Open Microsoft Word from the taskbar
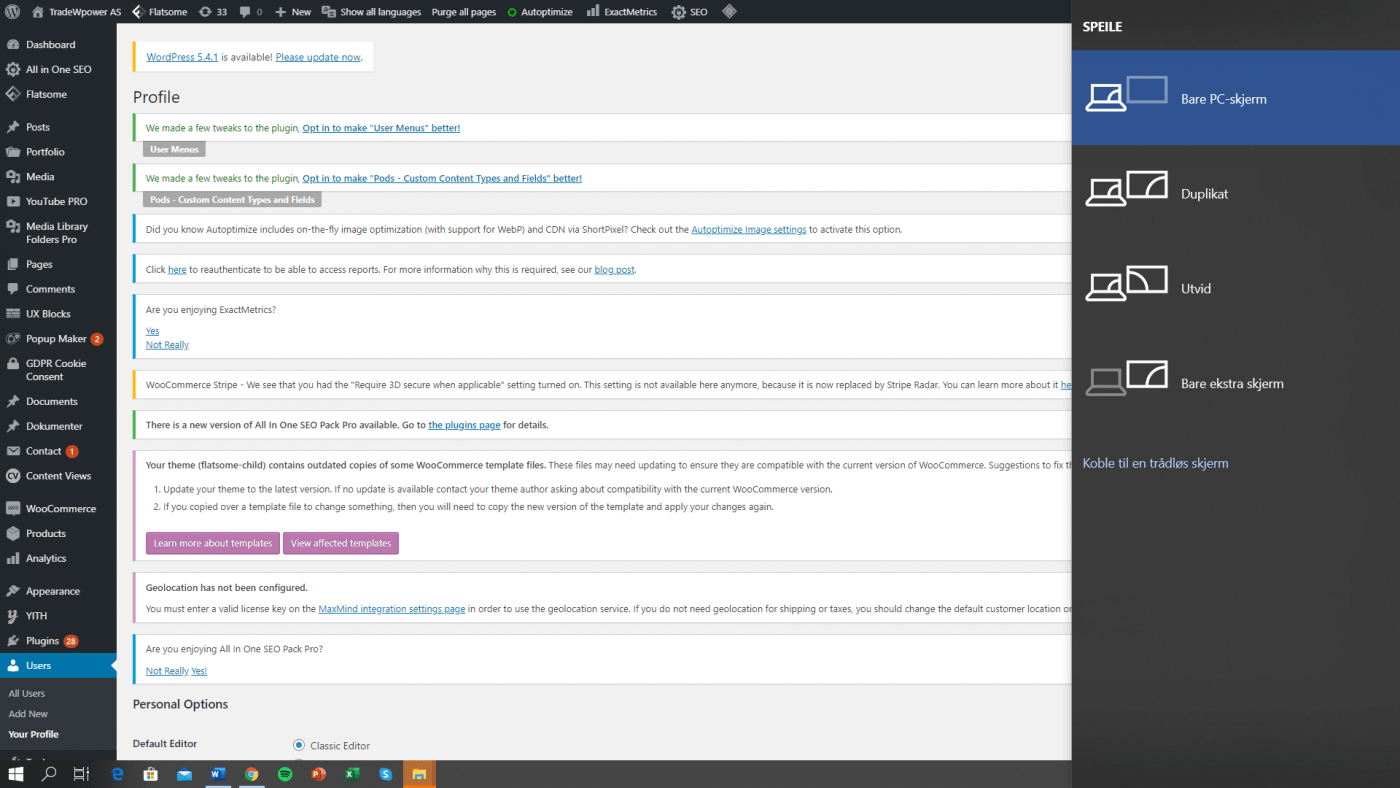Screen dimensions: 1400x788 point(218,774)
